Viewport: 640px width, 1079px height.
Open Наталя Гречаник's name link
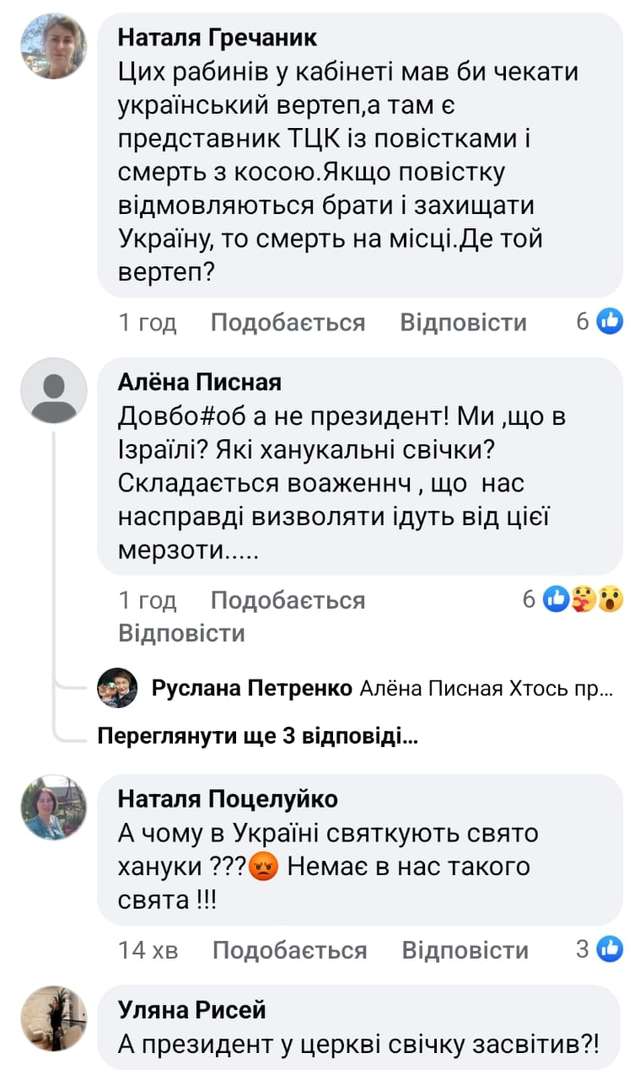click(217, 38)
